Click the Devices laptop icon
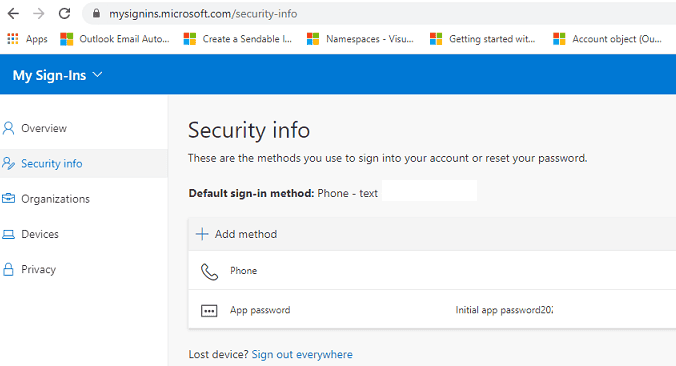 click(x=8, y=234)
